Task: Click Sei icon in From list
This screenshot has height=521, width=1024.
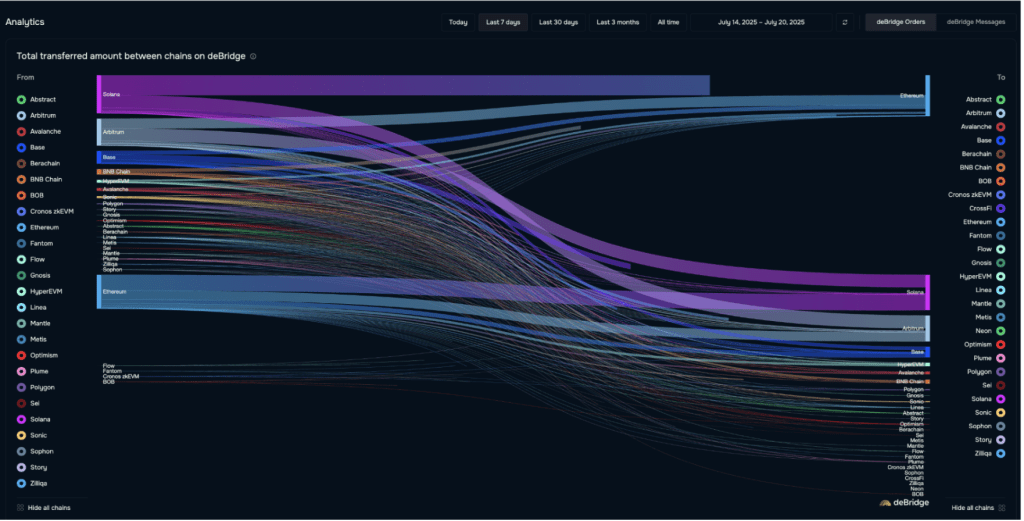Action: (x=22, y=403)
